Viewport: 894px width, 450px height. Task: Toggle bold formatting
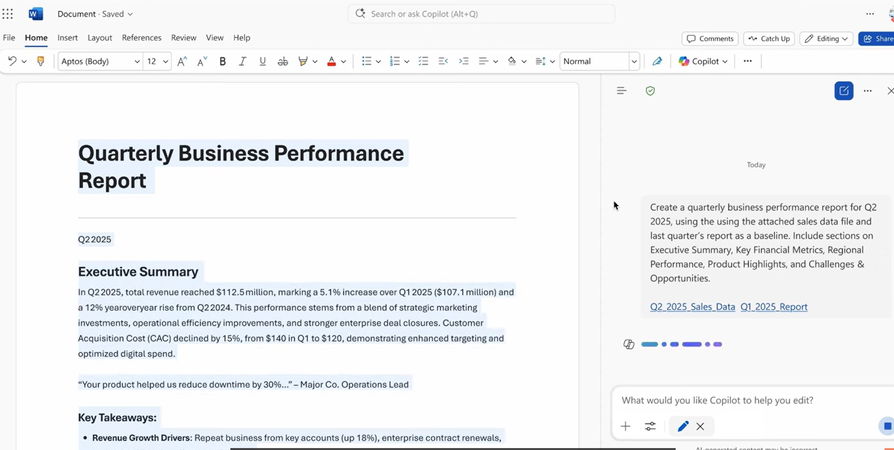pyautogui.click(x=222, y=62)
